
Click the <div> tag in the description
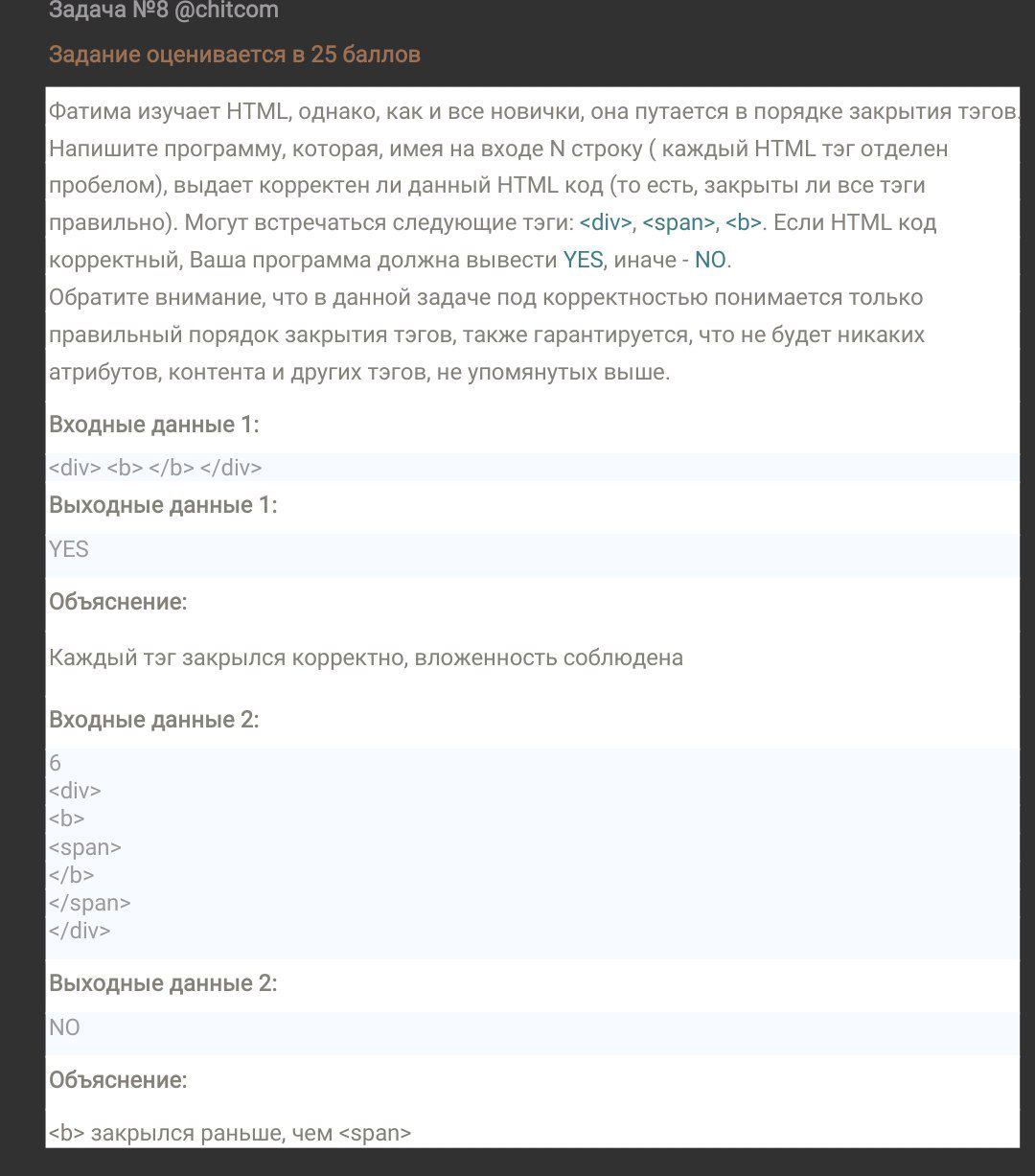pyautogui.click(x=606, y=223)
